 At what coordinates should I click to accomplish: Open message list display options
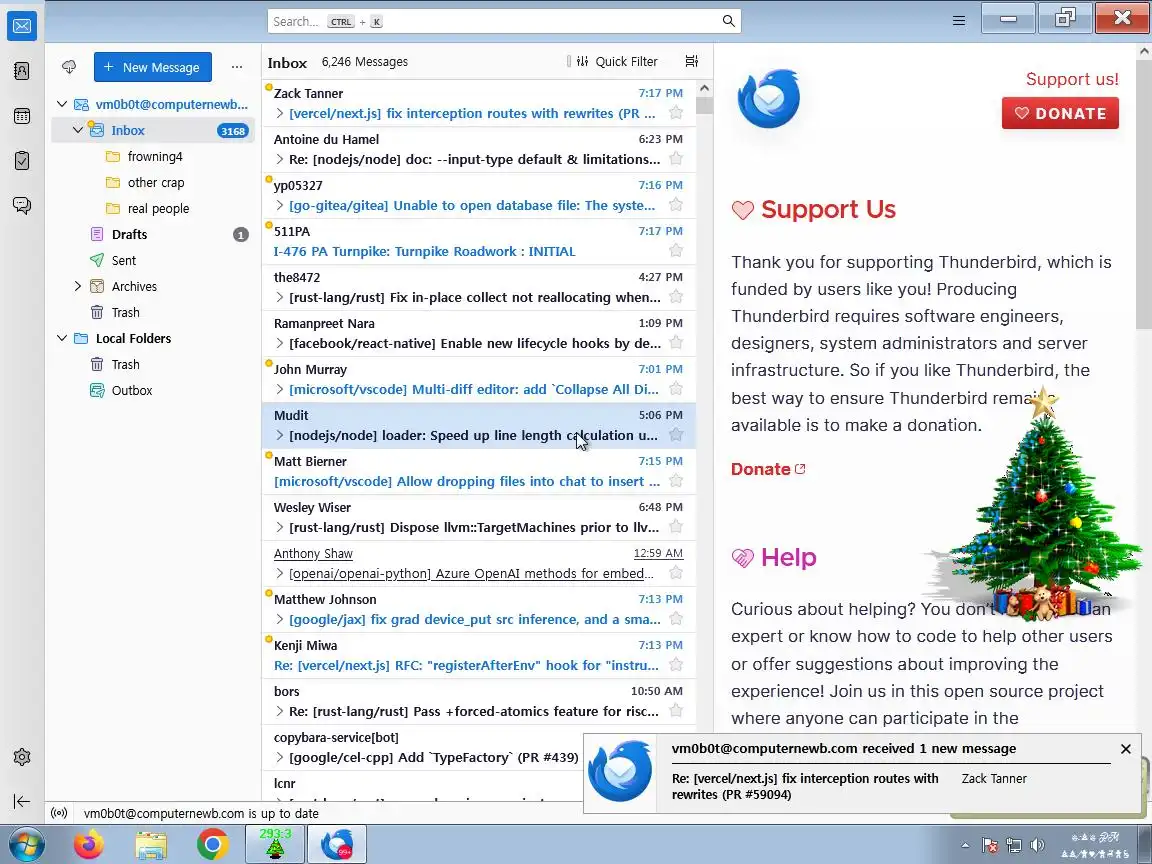(x=691, y=61)
